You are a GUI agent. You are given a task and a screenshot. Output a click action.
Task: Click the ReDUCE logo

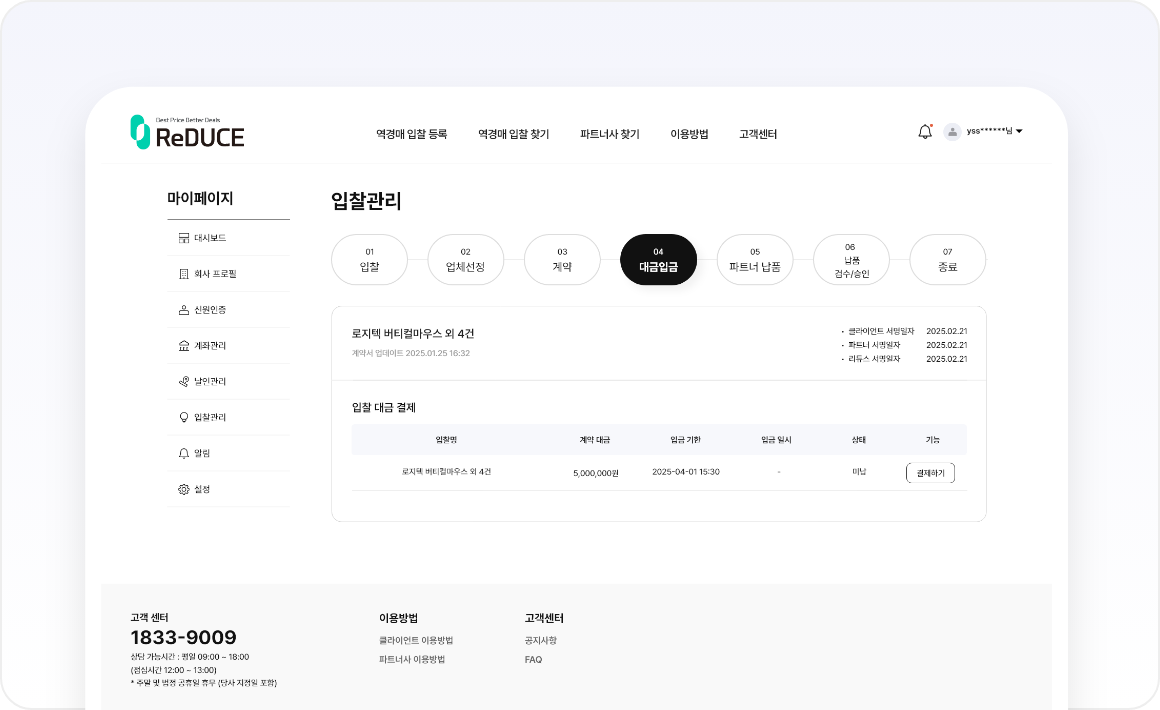pos(187,132)
